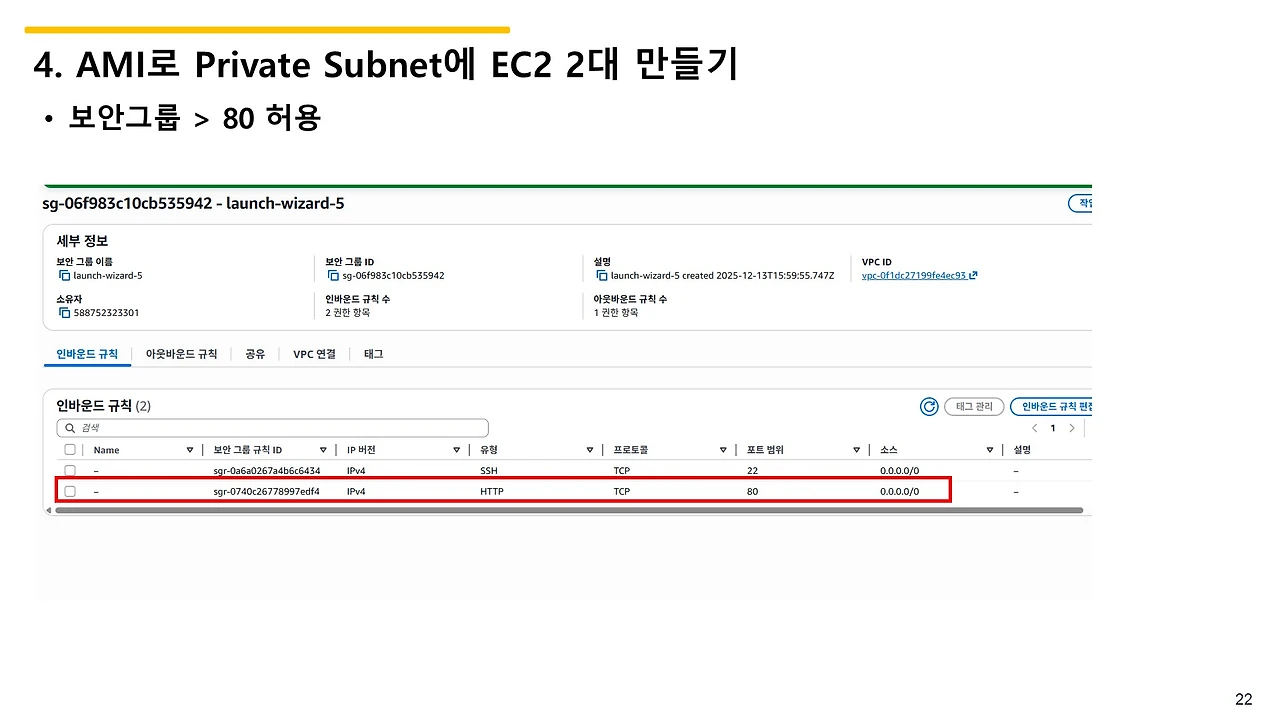Switch to the 아웃바운드 규칙 tab

(181, 353)
